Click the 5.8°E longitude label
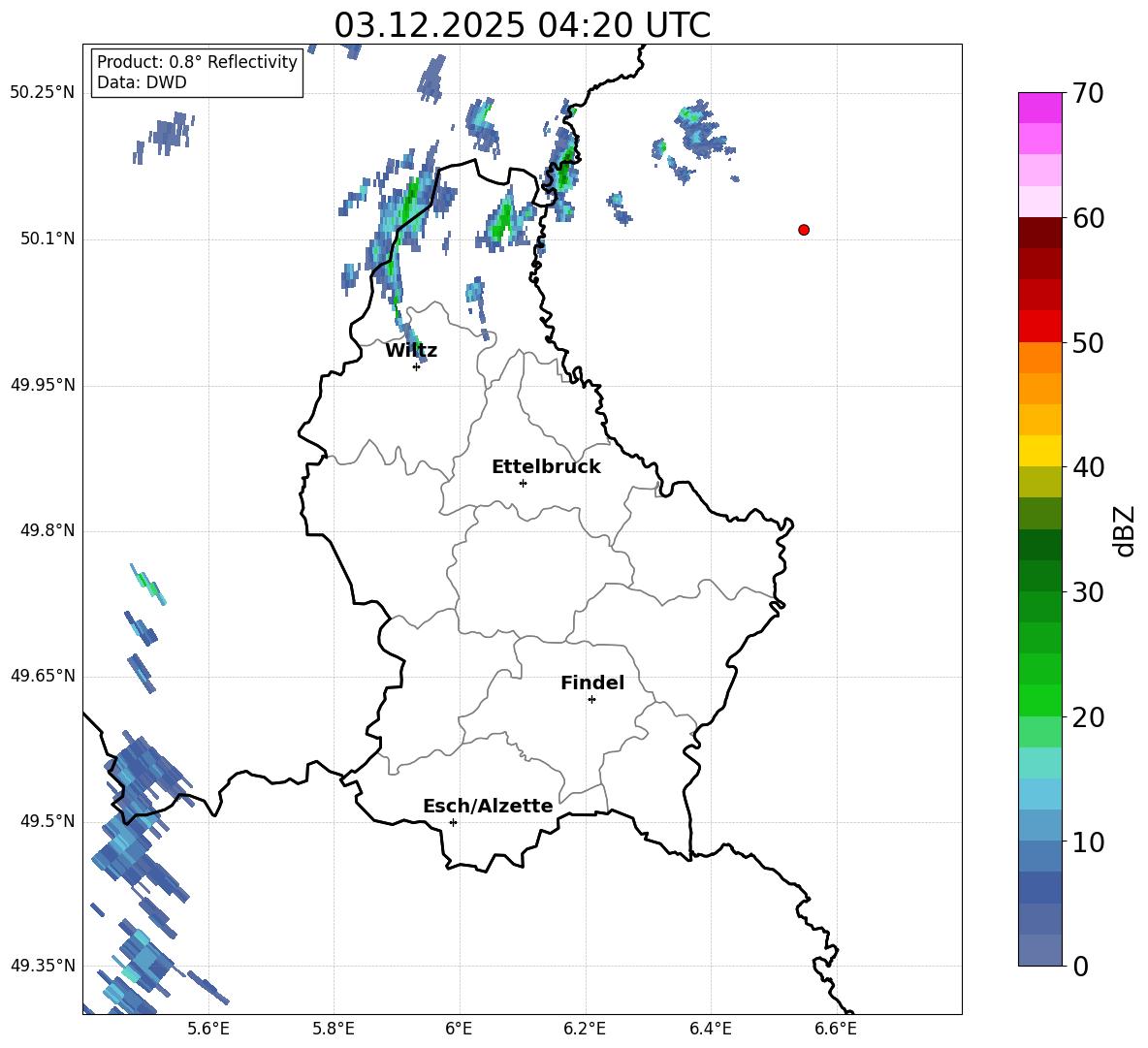 tap(334, 1029)
